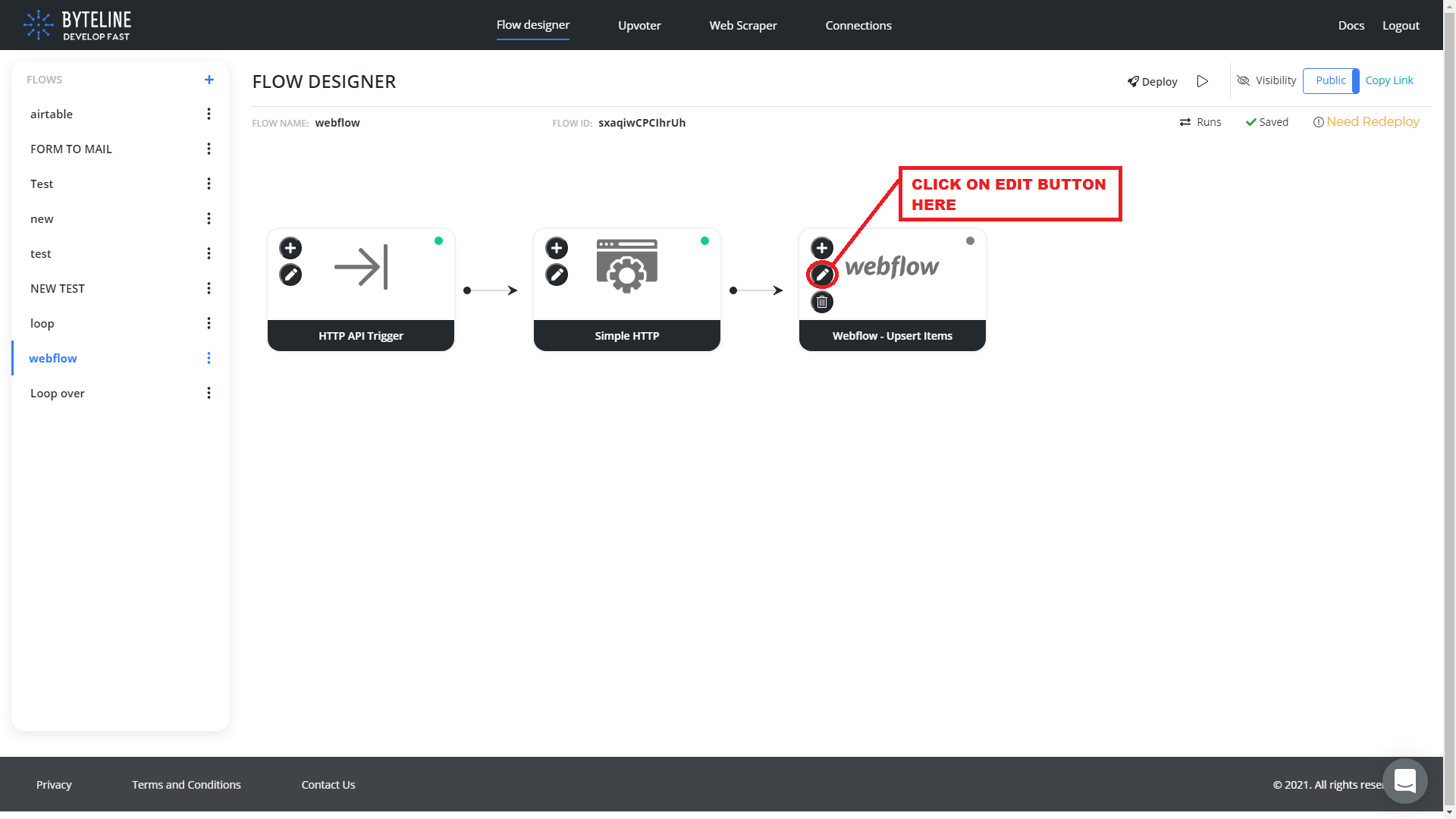This screenshot has width=1456, height=819.
Task: Open options menu for Loop over flow
Action: [209, 393]
